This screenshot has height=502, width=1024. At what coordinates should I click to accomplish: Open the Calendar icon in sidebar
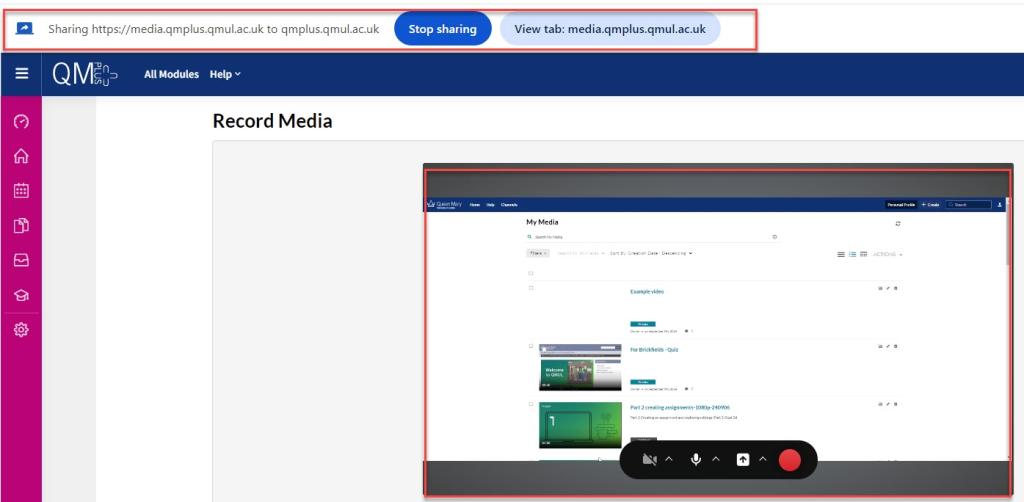[22, 191]
